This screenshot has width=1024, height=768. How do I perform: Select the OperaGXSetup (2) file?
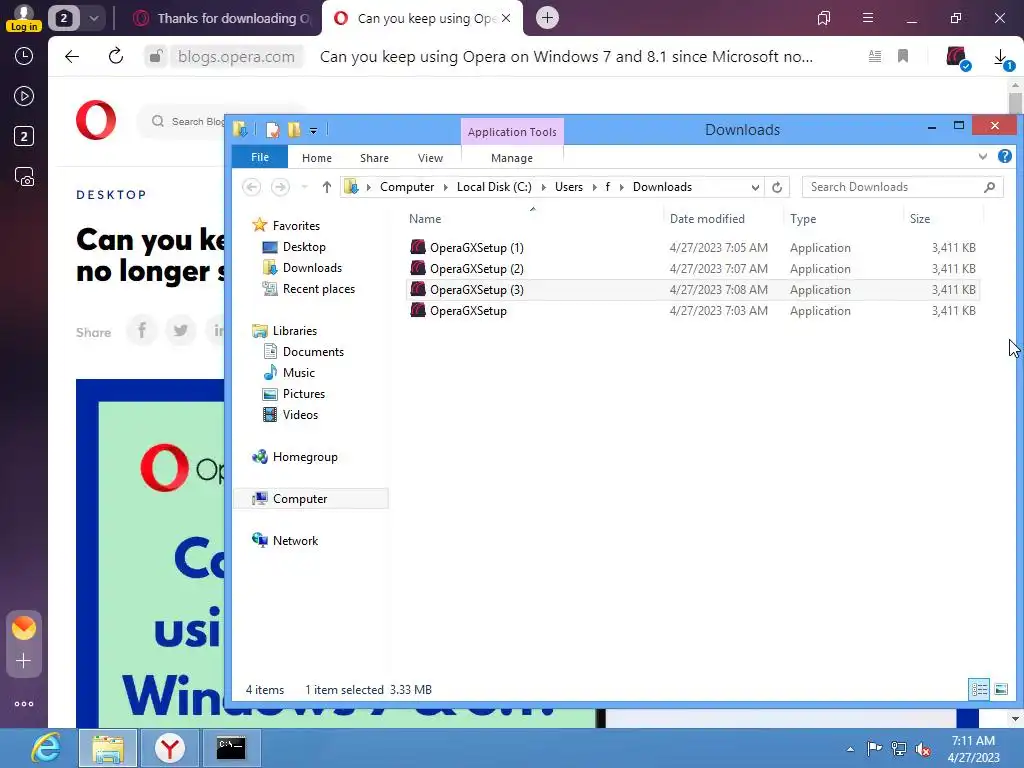pos(692,268)
